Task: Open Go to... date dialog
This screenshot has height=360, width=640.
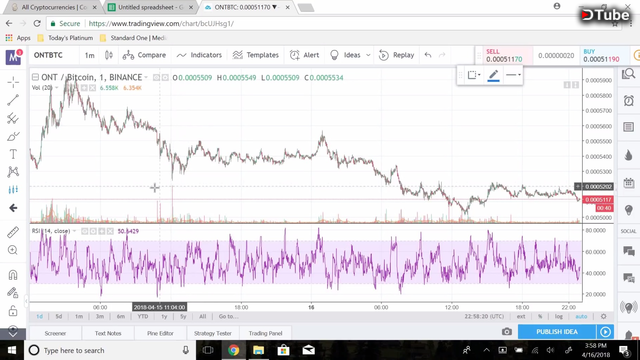Action: click(229, 316)
